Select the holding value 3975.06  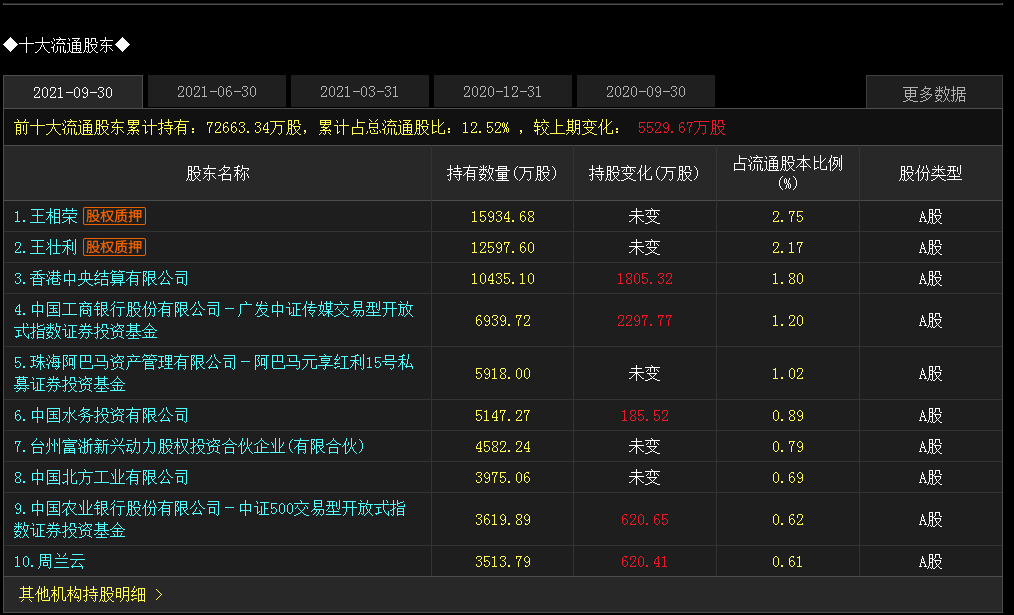point(502,478)
